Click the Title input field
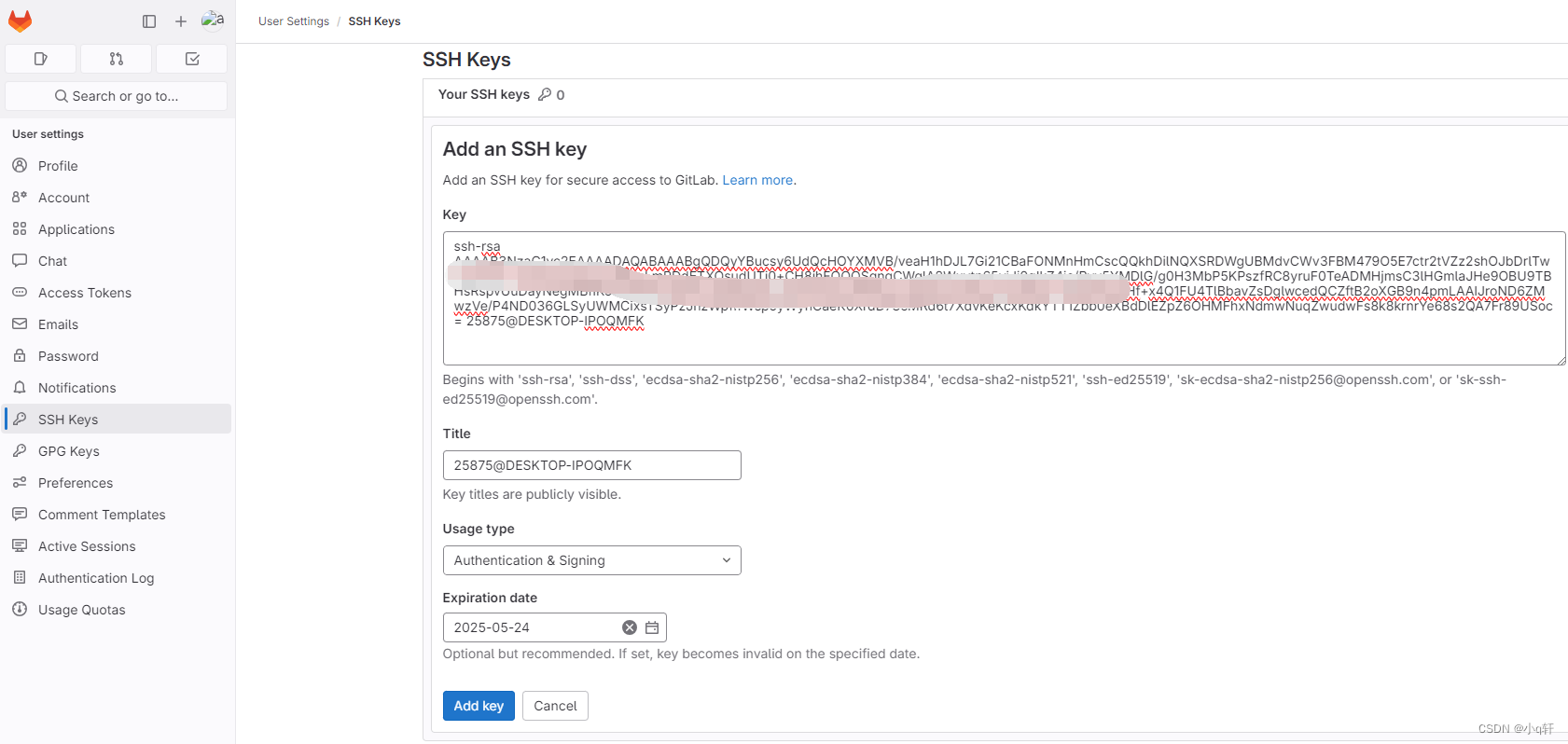This screenshot has width=1568, height=744. (591, 465)
